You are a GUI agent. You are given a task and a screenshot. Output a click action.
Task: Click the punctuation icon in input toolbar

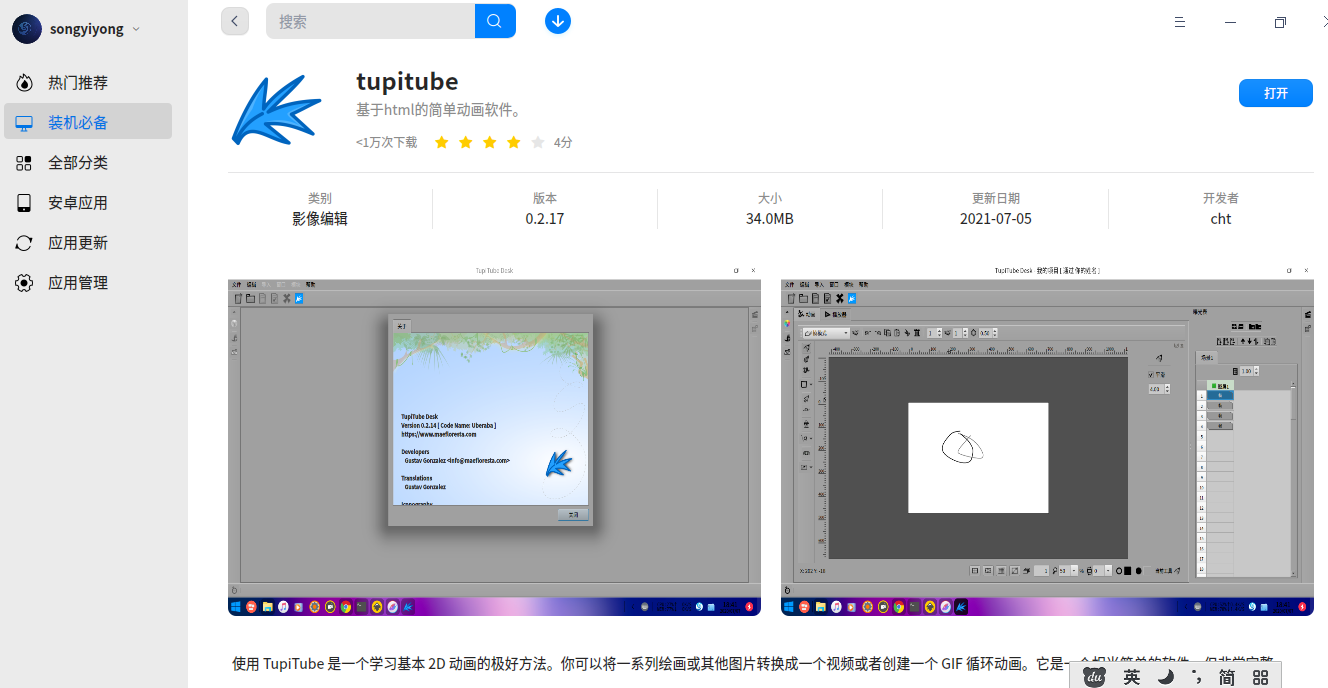(x=1197, y=679)
